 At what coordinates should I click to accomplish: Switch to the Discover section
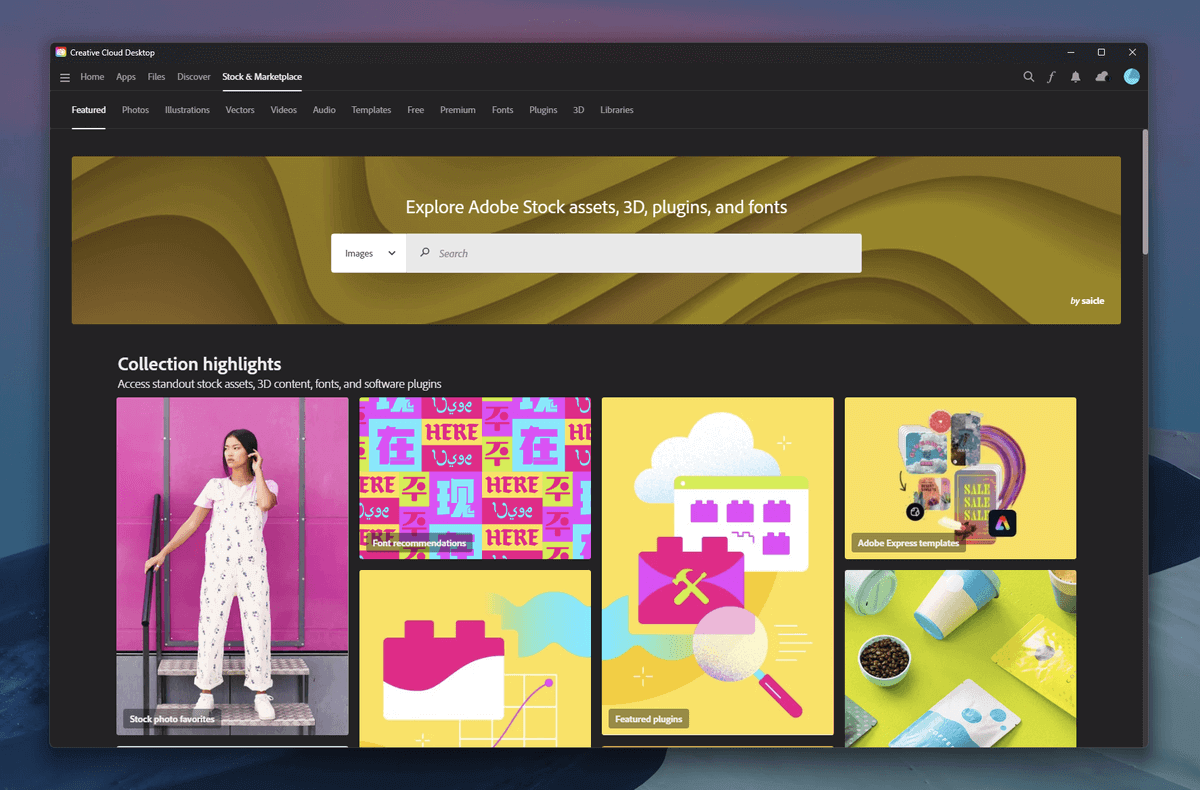(x=194, y=77)
